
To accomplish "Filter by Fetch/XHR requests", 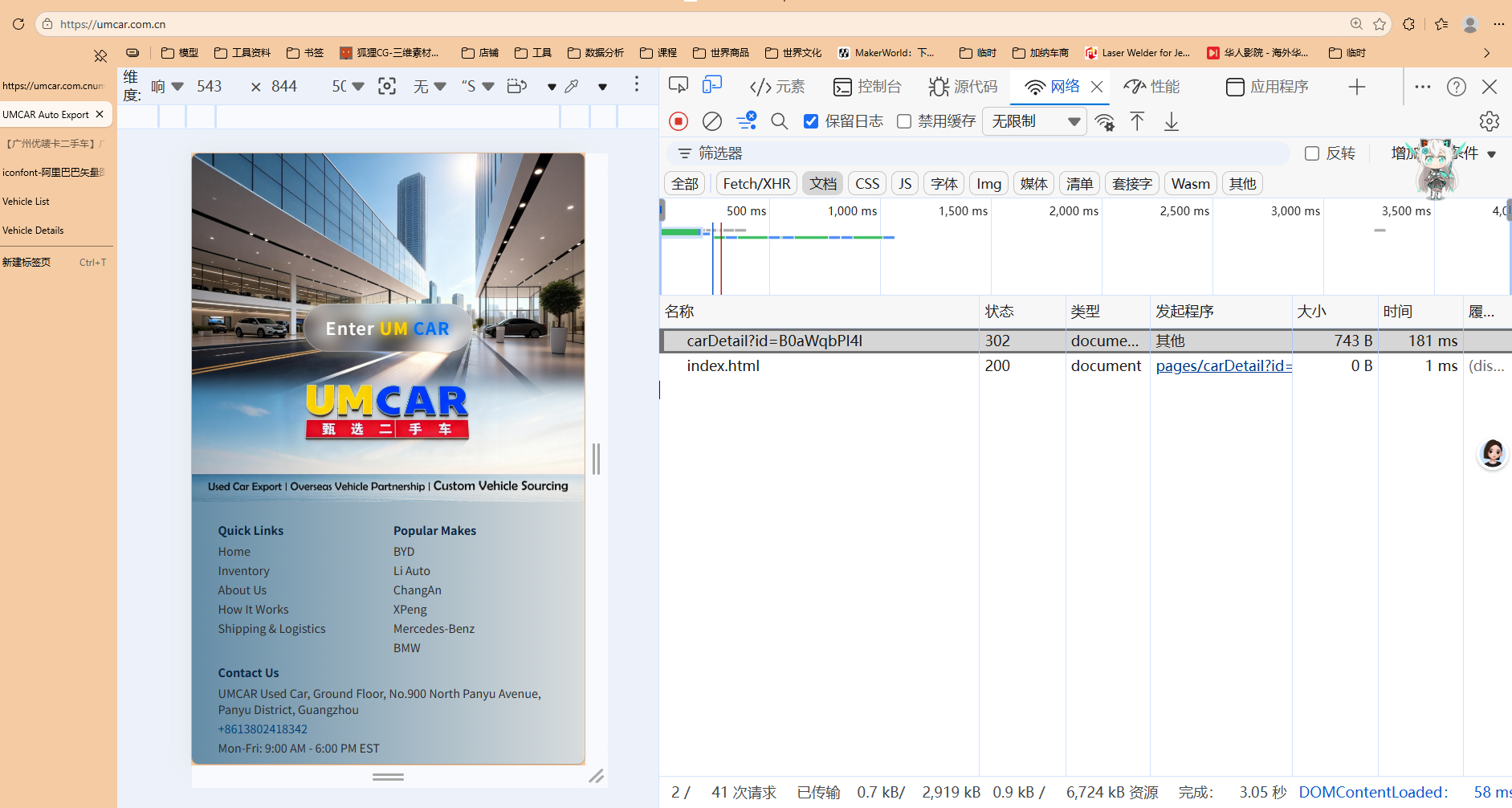I will [x=756, y=184].
